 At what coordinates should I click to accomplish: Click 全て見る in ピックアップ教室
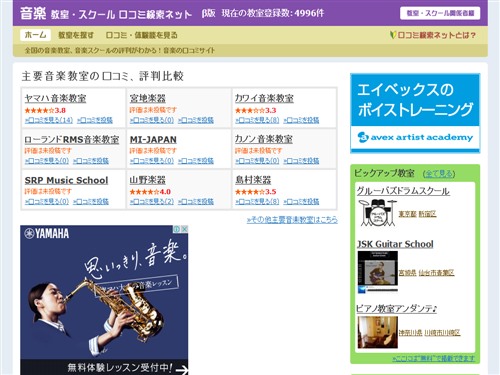pos(439,174)
